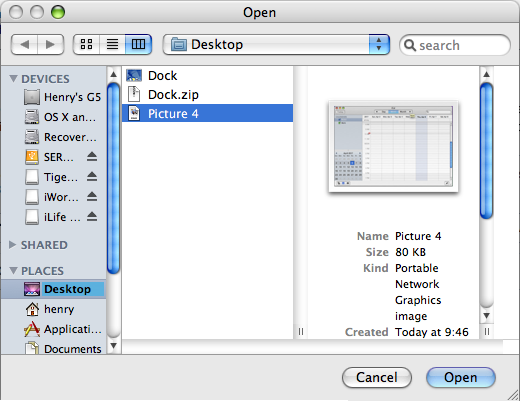
Task: Select Henry's G5 computer icon
Action: pos(32,97)
